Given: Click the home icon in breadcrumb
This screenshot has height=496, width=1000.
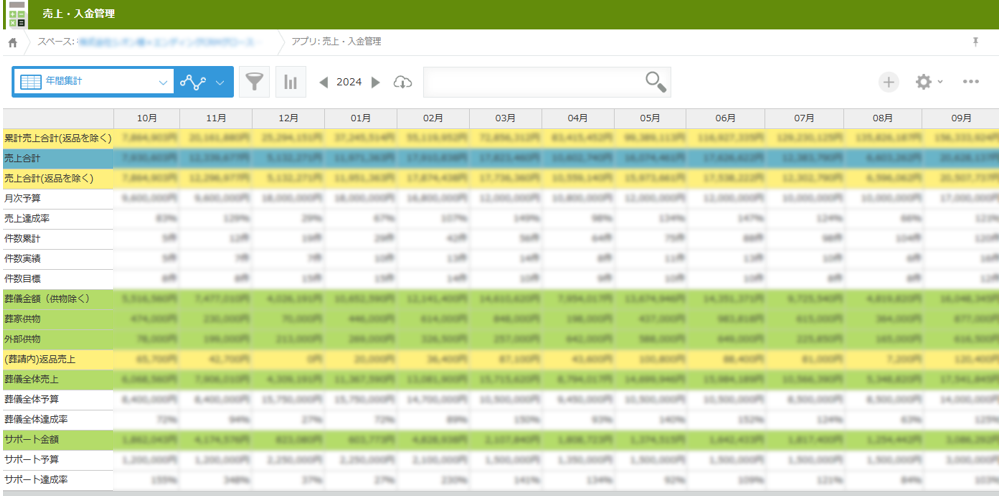Looking at the screenshot, I should (x=12, y=42).
